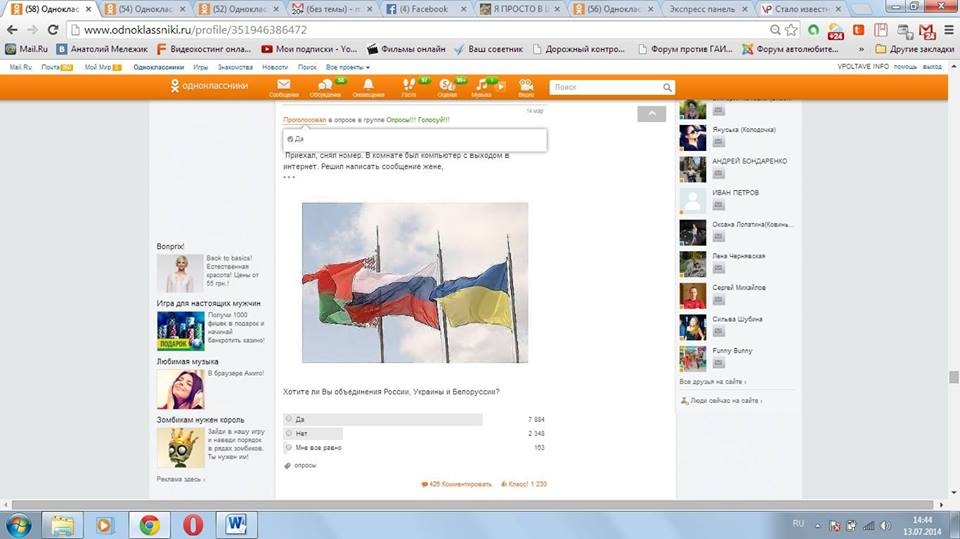This screenshot has height=539, width=960.
Task: Click scroll-to-top arrow button above friends
Action: (651, 114)
